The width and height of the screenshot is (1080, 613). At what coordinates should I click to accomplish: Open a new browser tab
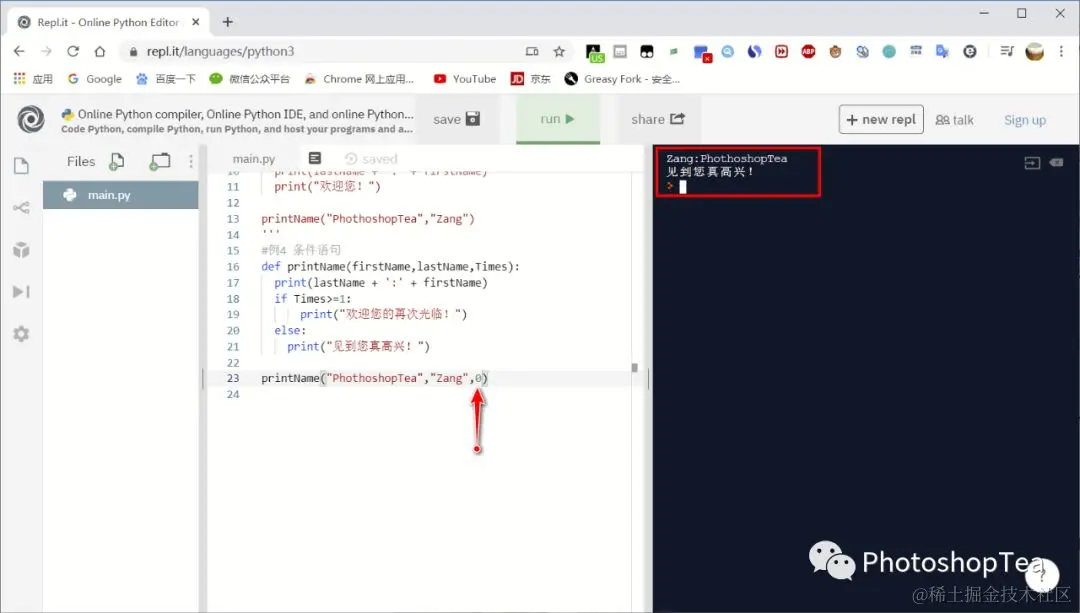227,22
